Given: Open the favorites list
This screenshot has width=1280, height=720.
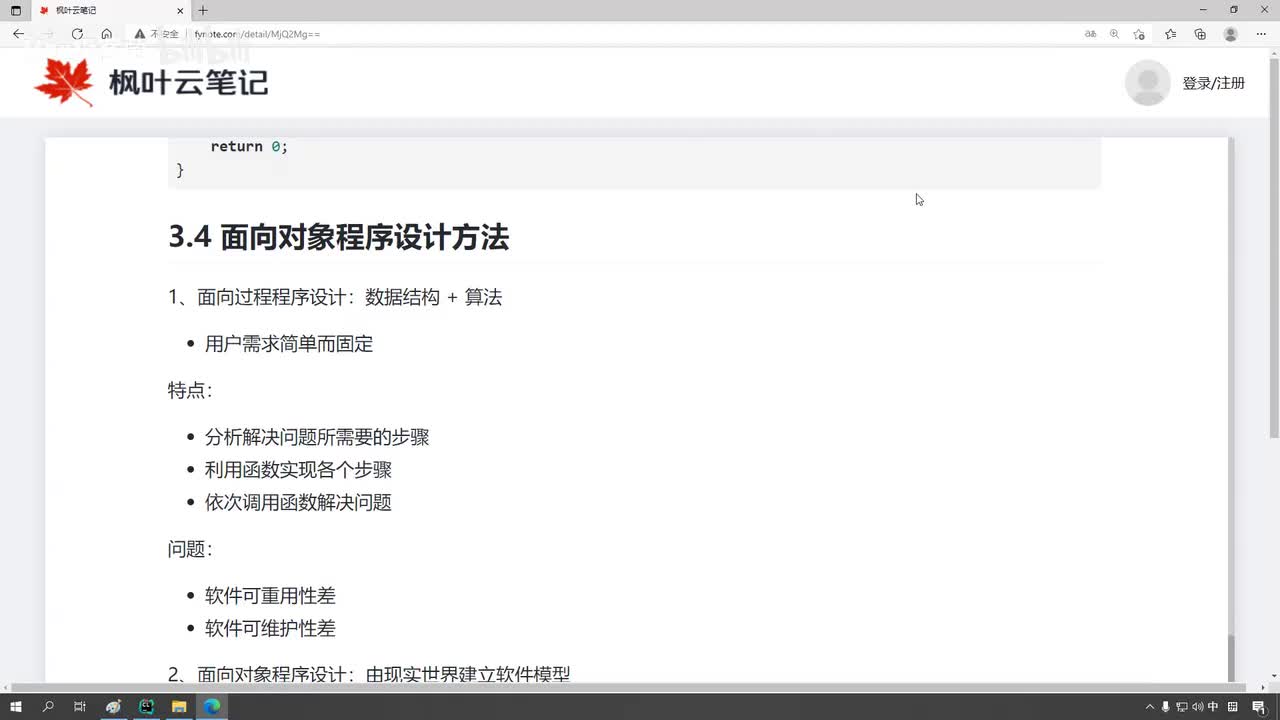Looking at the screenshot, I should tap(1171, 34).
